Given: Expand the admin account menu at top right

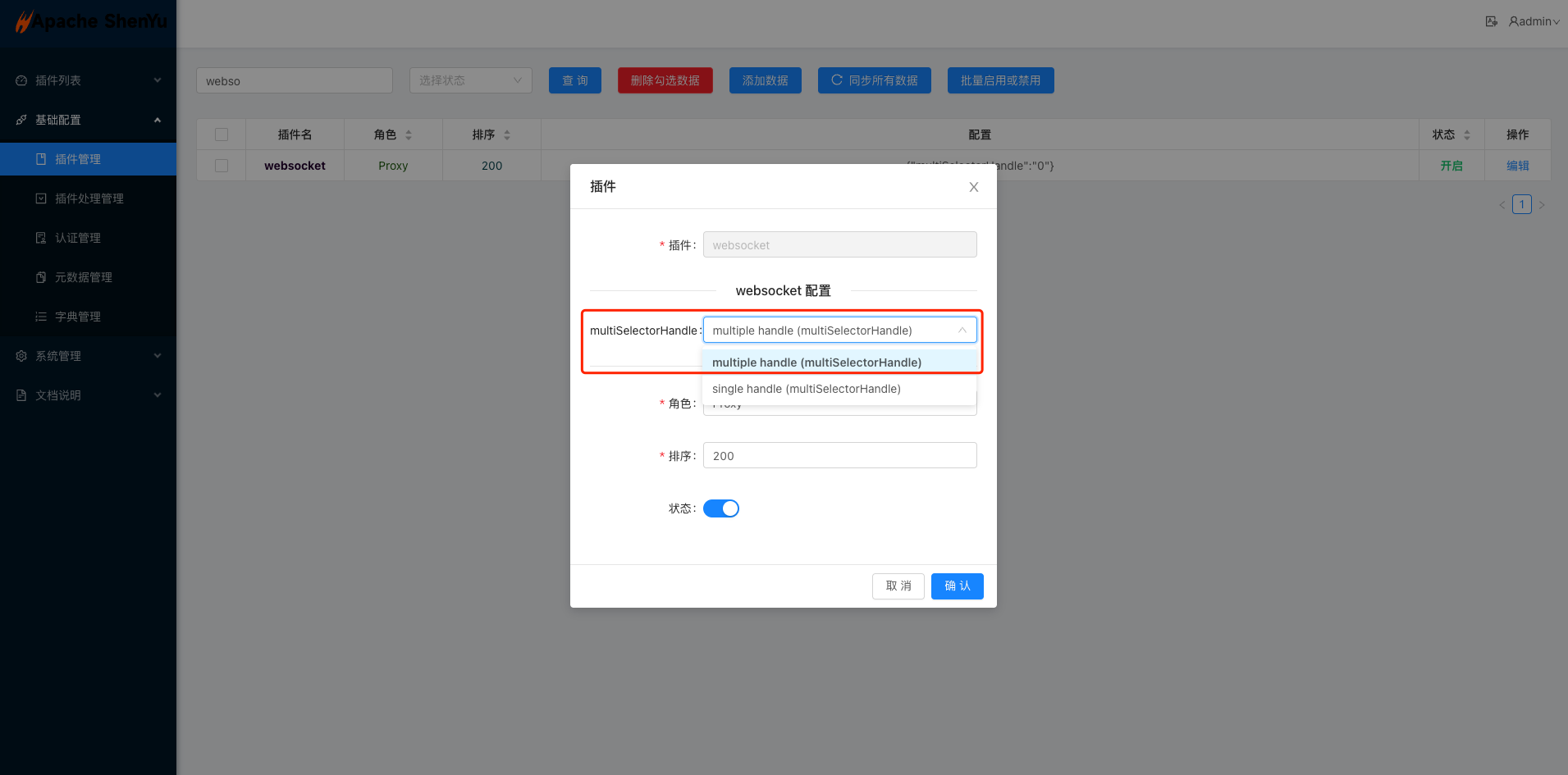Looking at the screenshot, I should click(x=1535, y=21).
